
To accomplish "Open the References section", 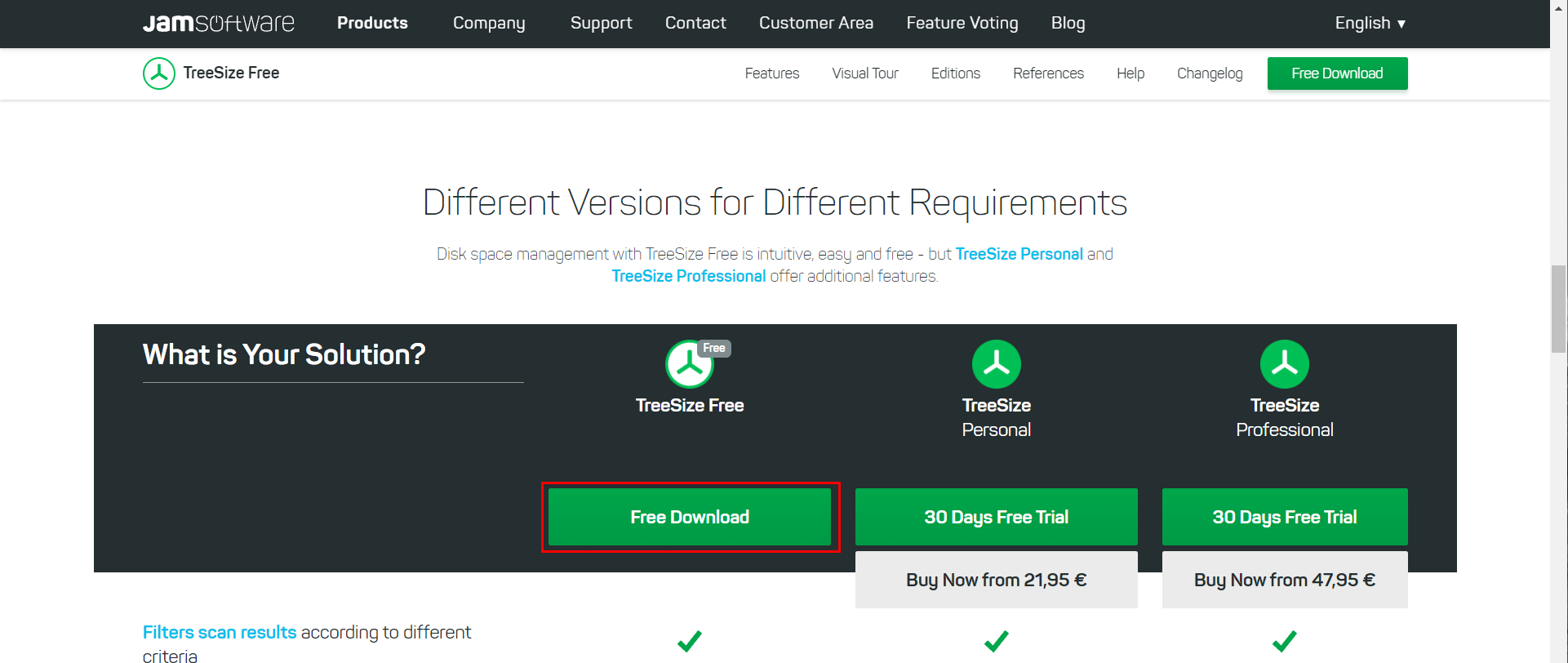I will point(1048,73).
